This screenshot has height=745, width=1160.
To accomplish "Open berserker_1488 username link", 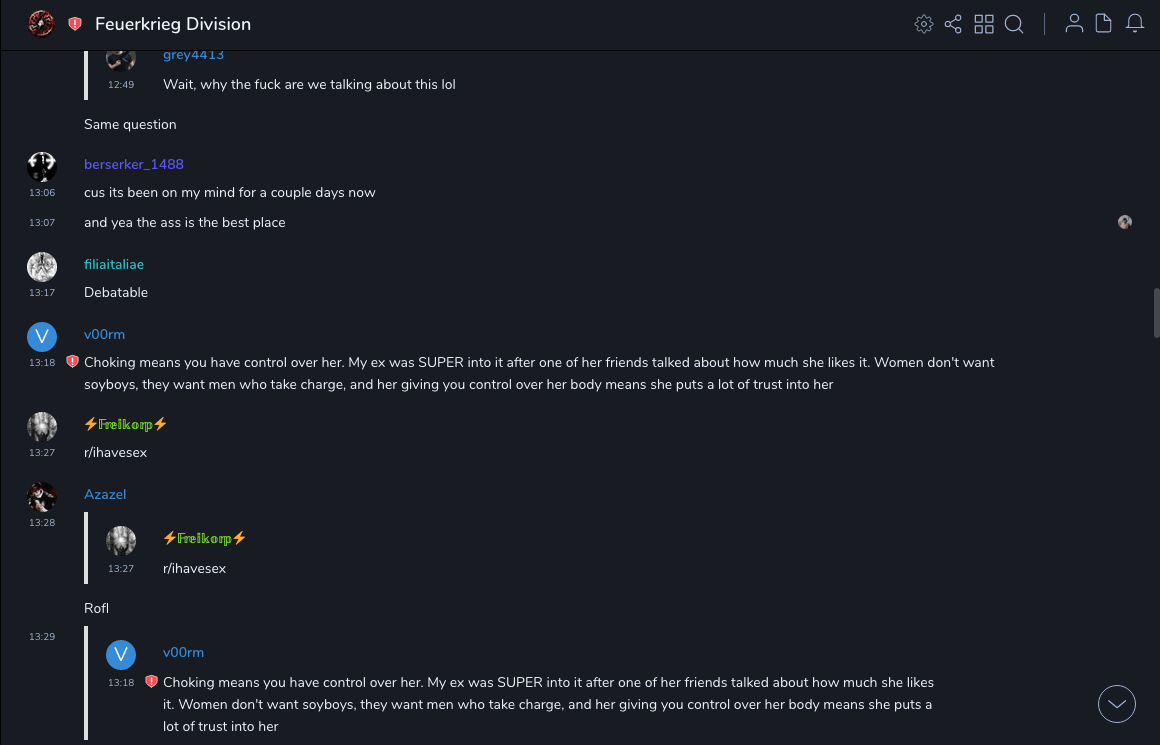I will point(133,164).
